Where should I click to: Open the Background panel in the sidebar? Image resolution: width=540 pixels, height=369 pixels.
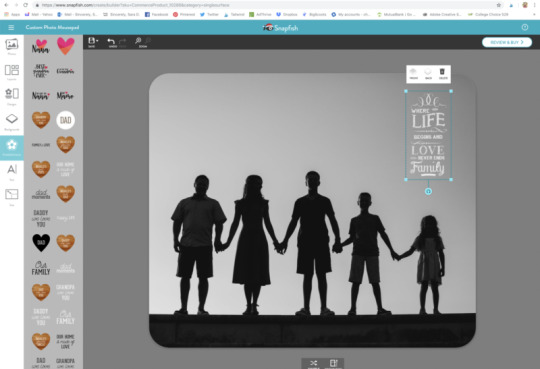point(12,122)
